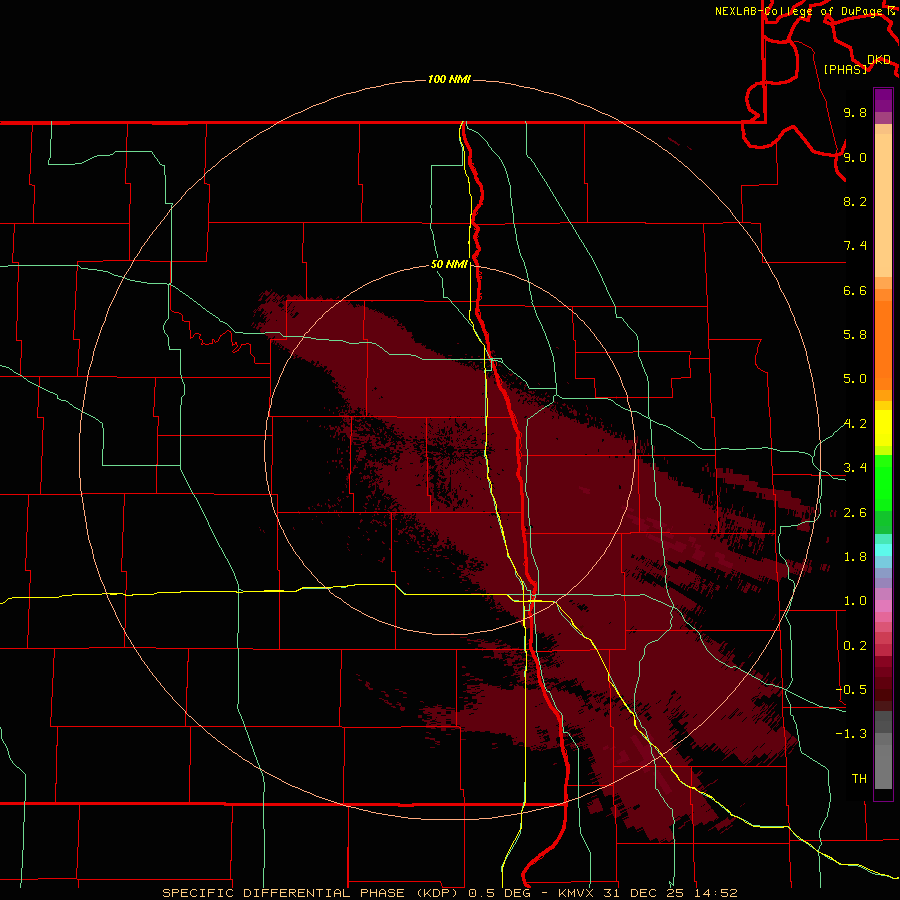Click the 9.8 value on the scale
Screen dimensions: 900x900
coord(855,112)
